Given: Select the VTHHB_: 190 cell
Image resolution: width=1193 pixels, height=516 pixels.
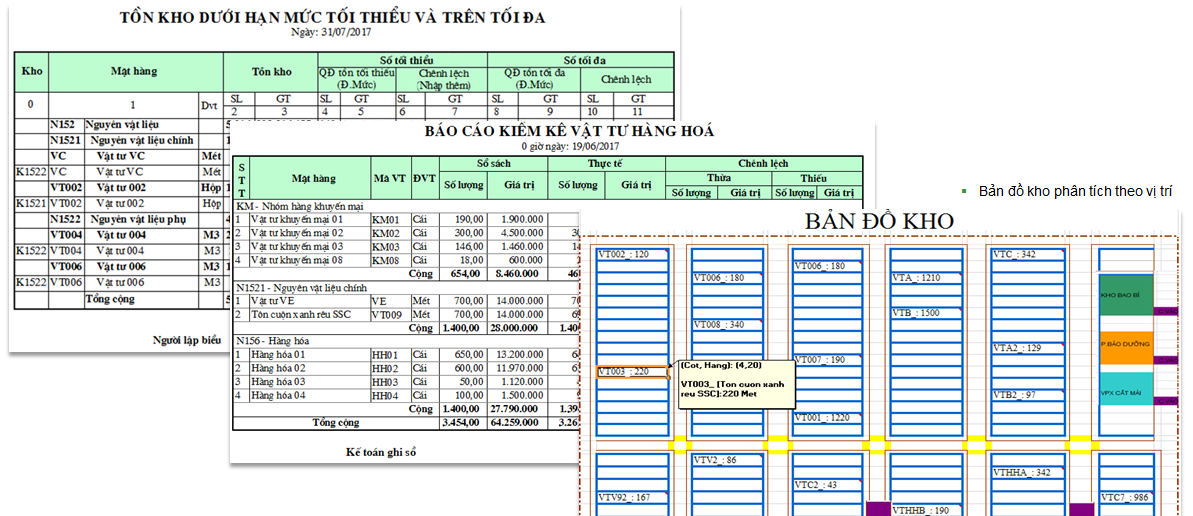Looking at the screenshot, I should (x=927, y=511).
